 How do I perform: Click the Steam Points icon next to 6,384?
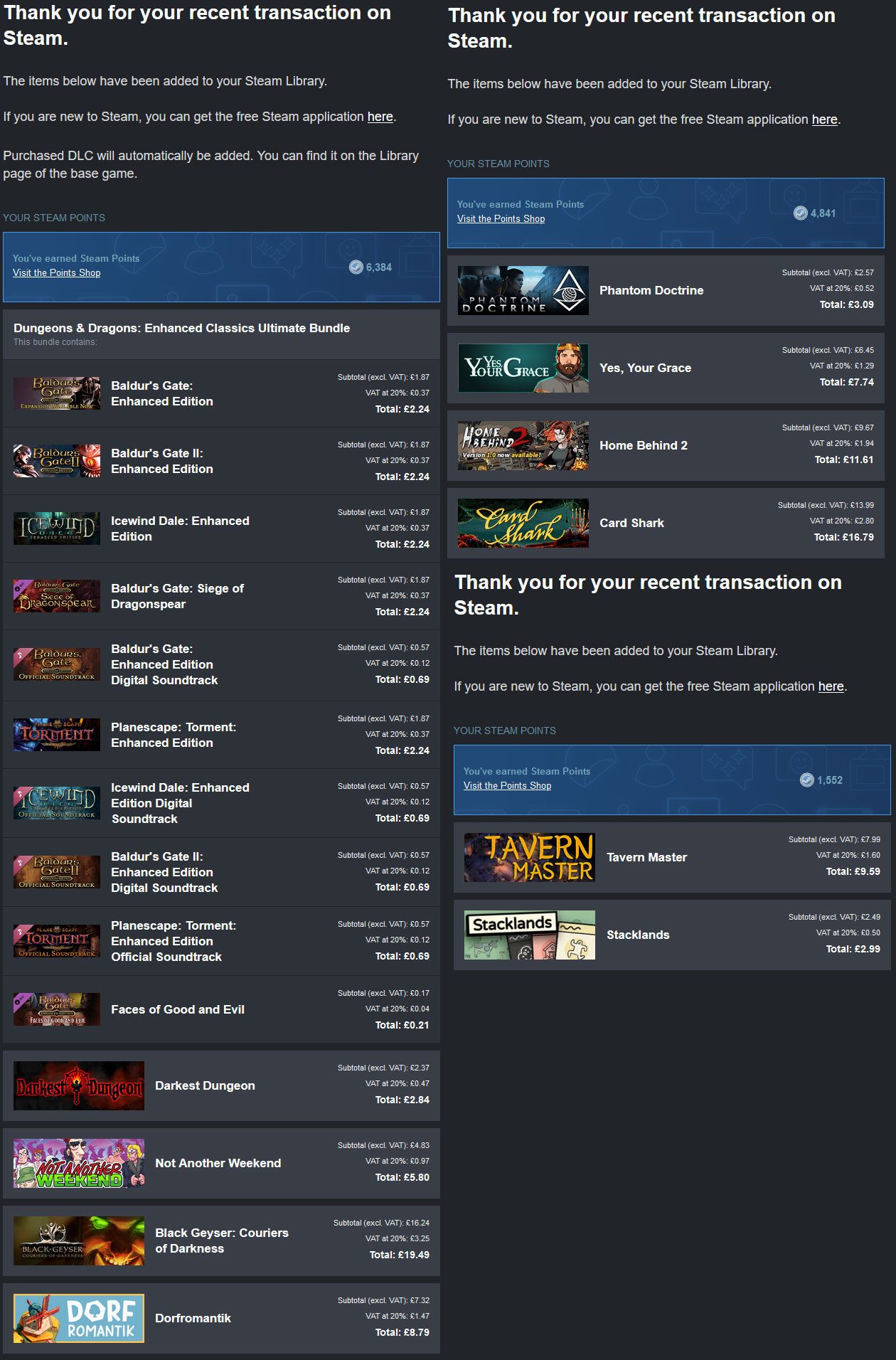356,267
